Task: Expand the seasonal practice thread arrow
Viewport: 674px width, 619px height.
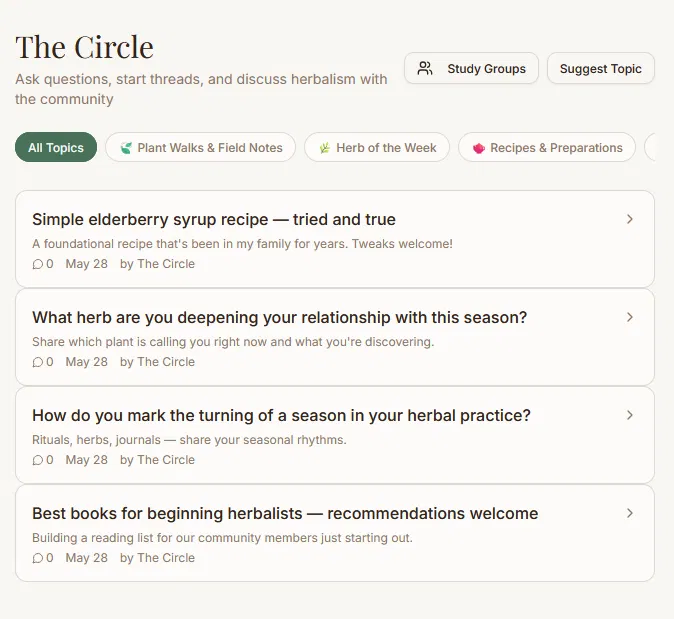Action: pos(630,415)
